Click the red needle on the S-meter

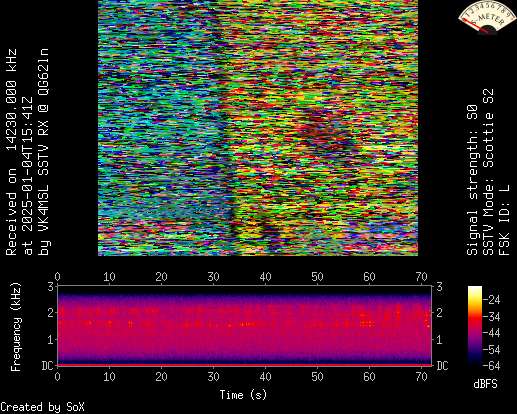click(x=476, y=25)
